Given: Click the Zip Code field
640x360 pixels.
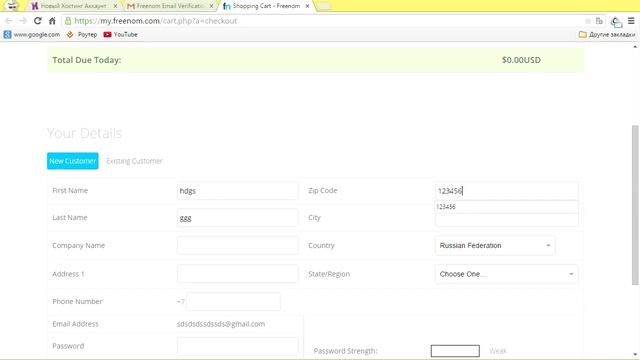Looking at the screenshot, I should (507, 191).
